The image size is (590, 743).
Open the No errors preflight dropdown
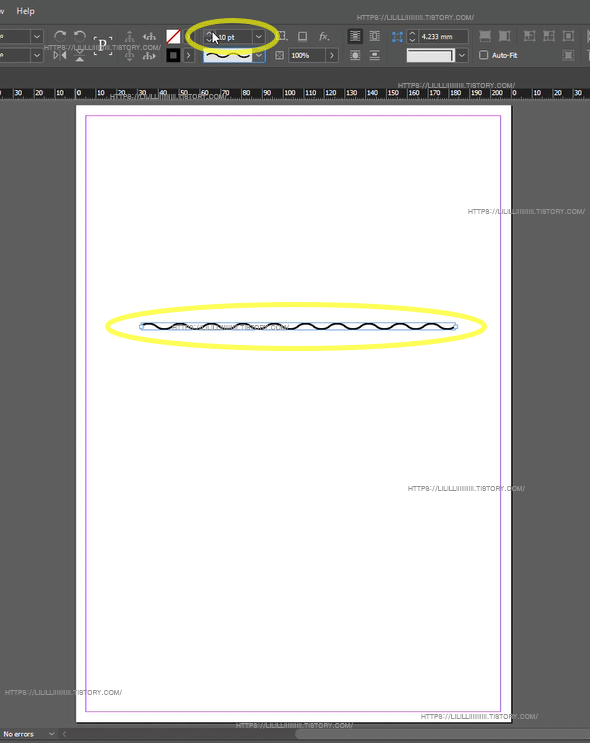coord(51,734)
